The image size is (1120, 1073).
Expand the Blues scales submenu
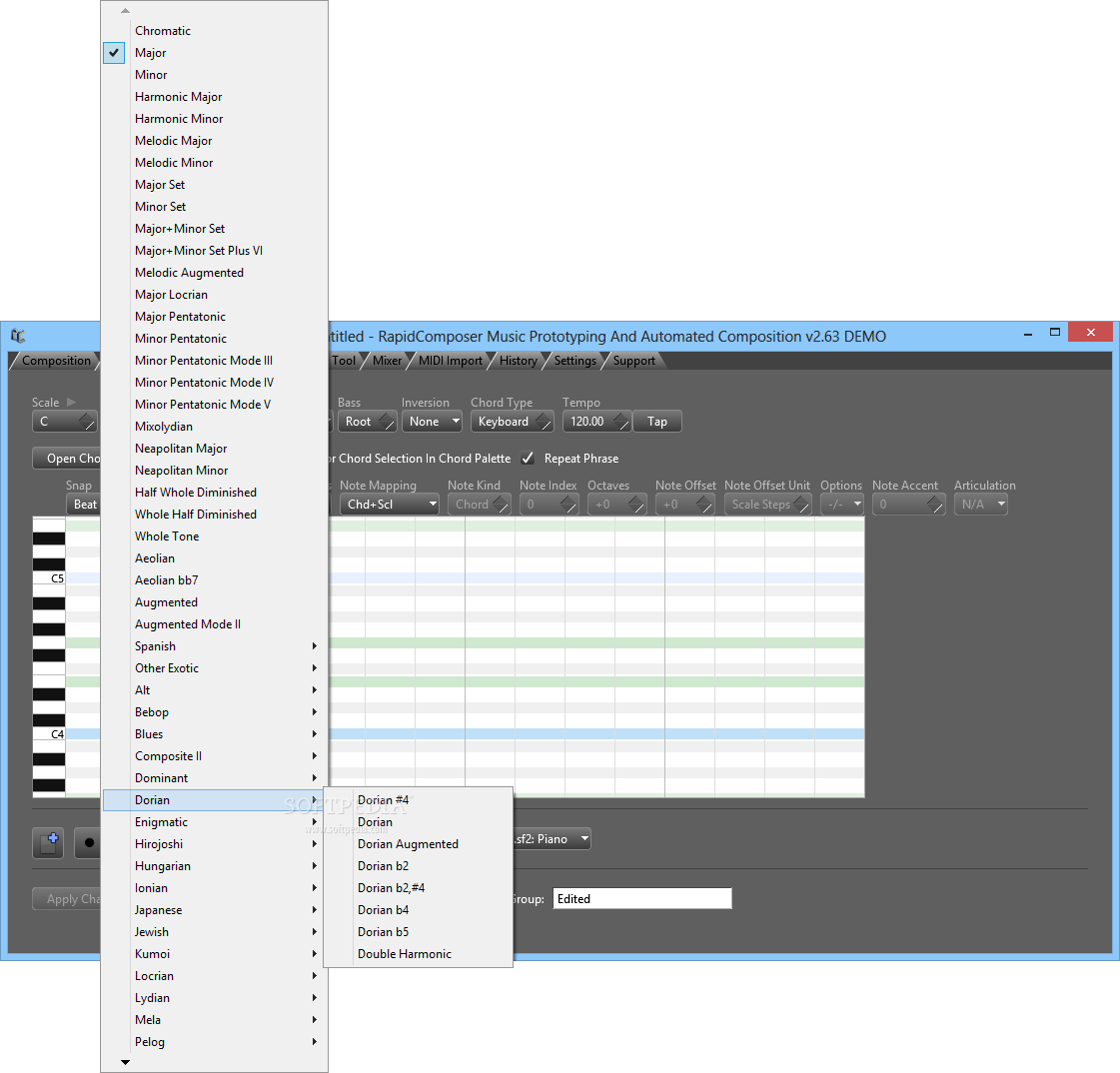[214, 734]
